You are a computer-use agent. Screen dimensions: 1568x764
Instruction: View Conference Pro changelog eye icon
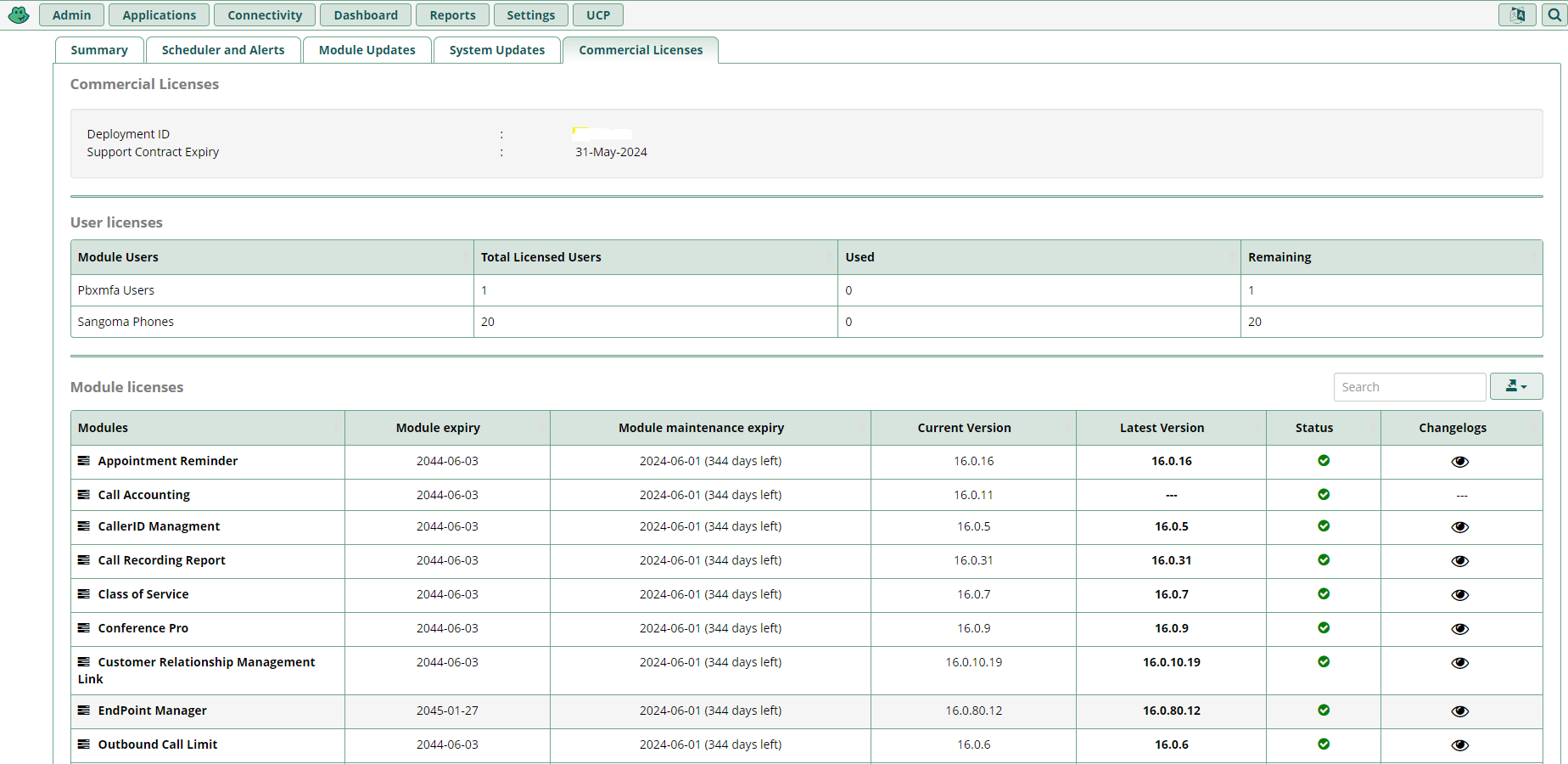coord(1460,629)
